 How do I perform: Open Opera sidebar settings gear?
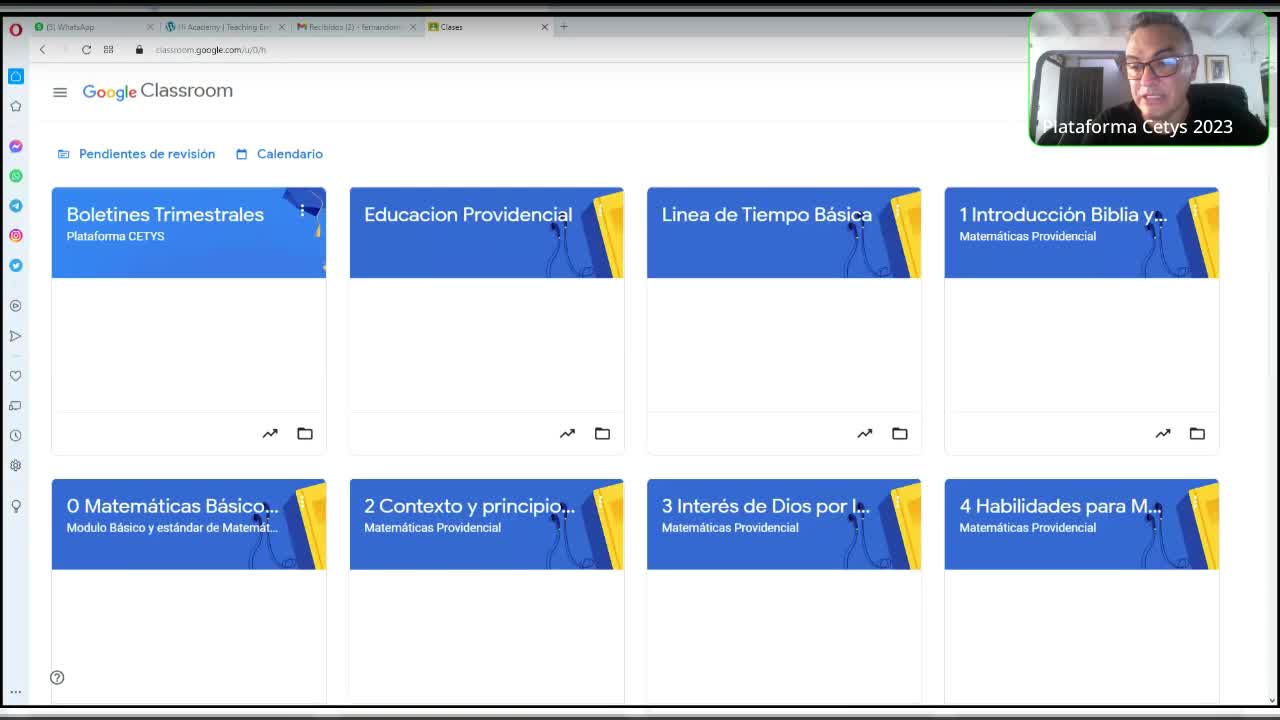pyautogui.click(x=16, y=465)
